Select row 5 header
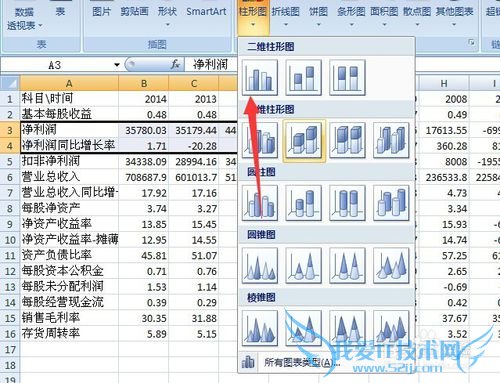The height and width of the screenshot is (383, 500). point(10,161)
